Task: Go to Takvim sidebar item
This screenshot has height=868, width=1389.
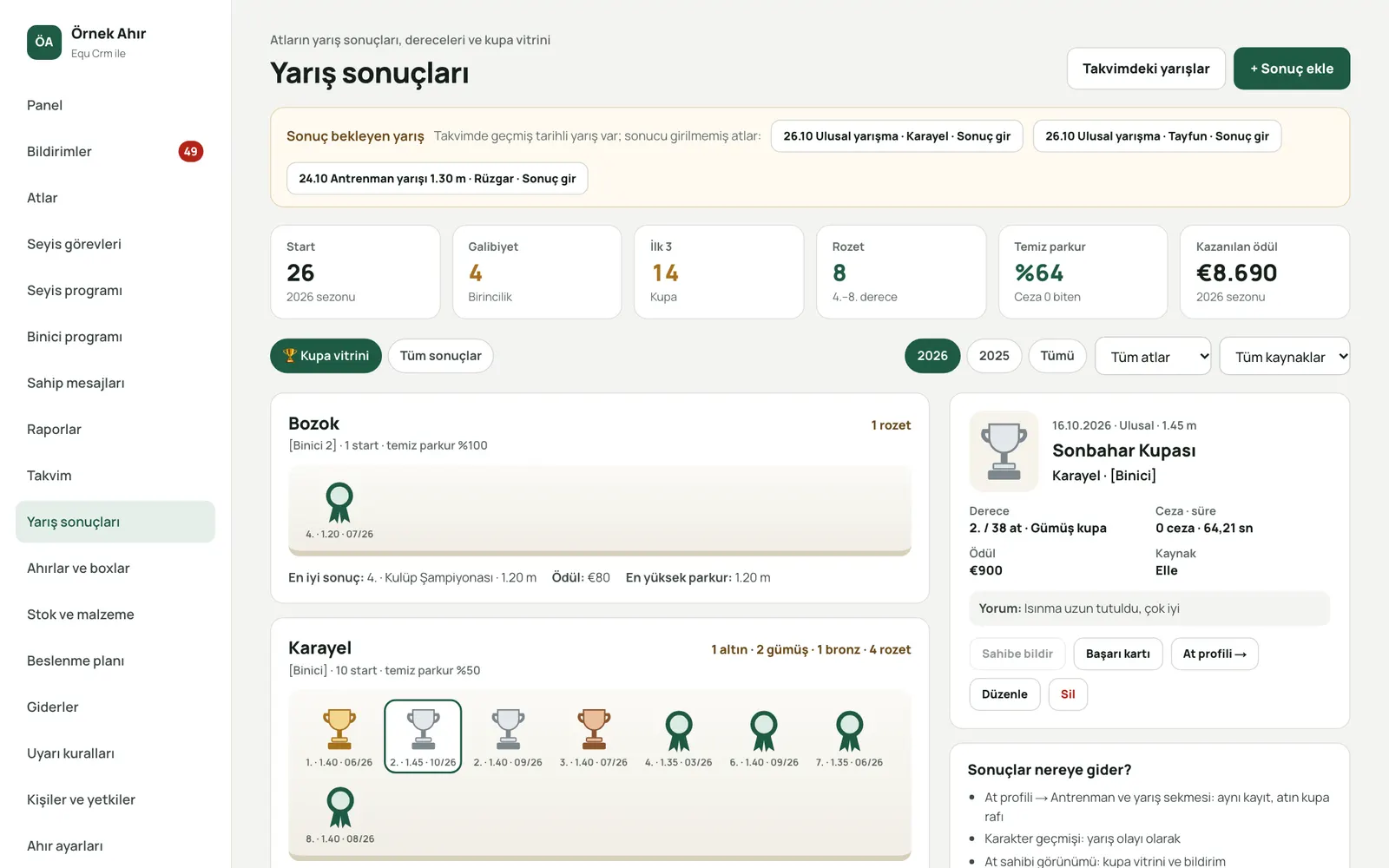Action: pos(115,476)
